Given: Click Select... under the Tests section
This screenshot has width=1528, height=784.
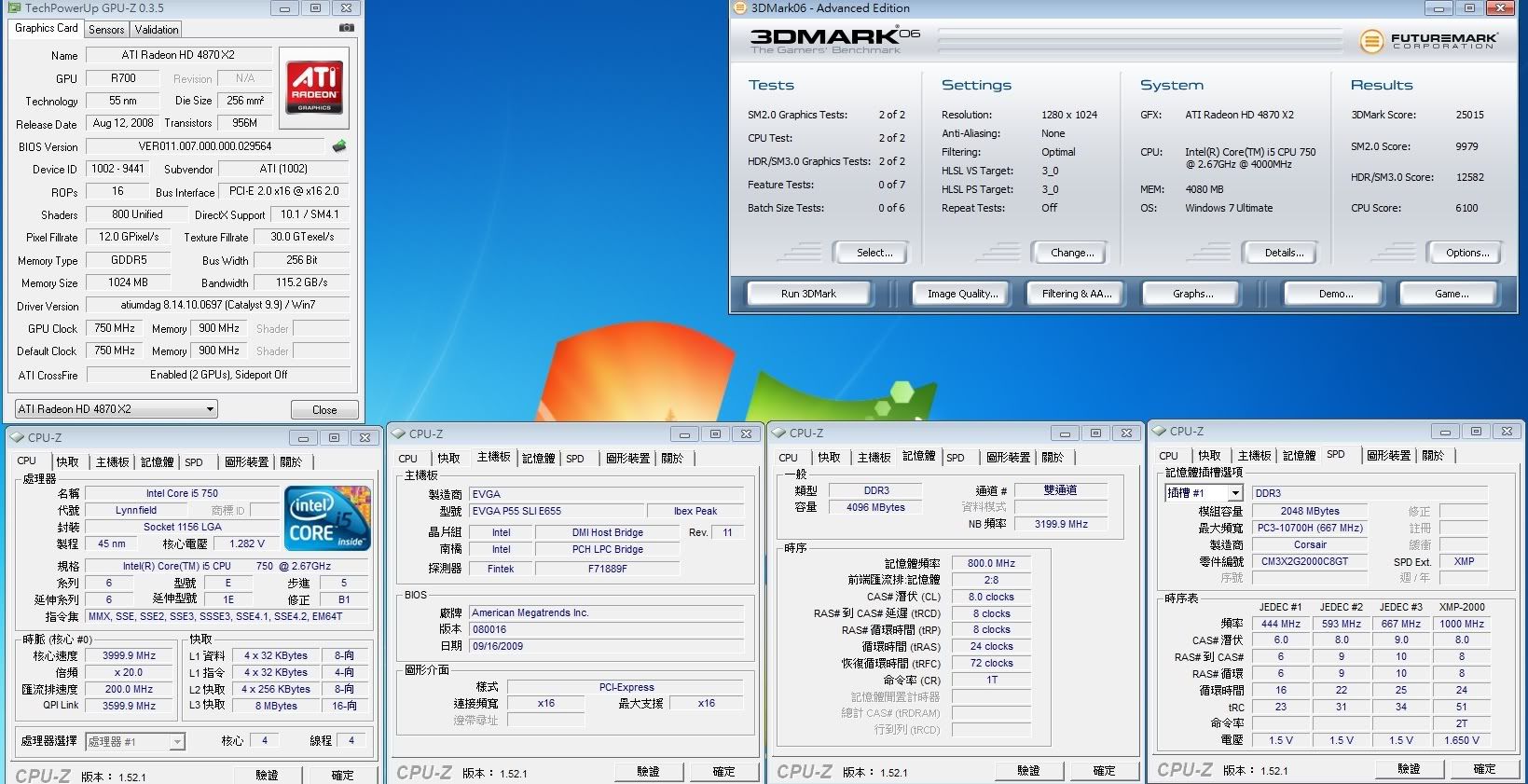Looking at the screenshot, I should [874, 253].
